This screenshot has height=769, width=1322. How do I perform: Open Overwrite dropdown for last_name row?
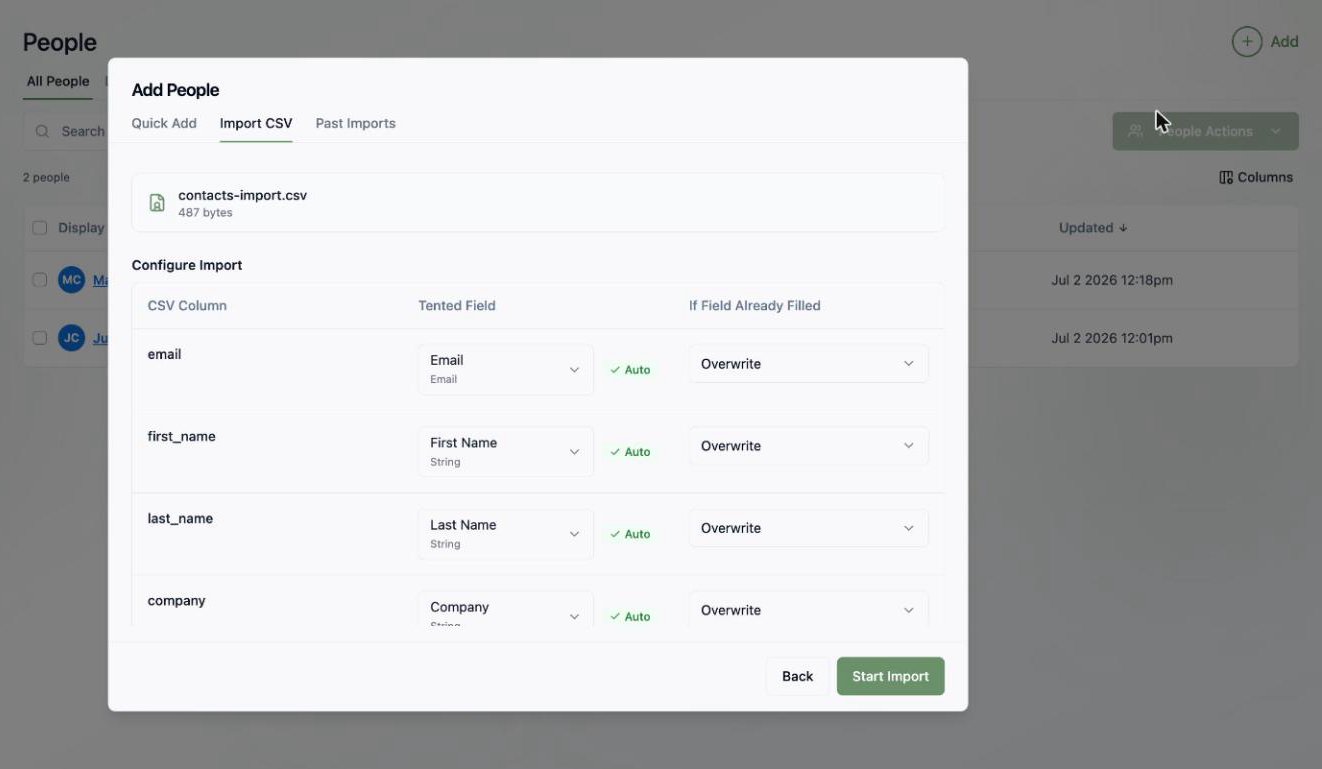point(808,528)
